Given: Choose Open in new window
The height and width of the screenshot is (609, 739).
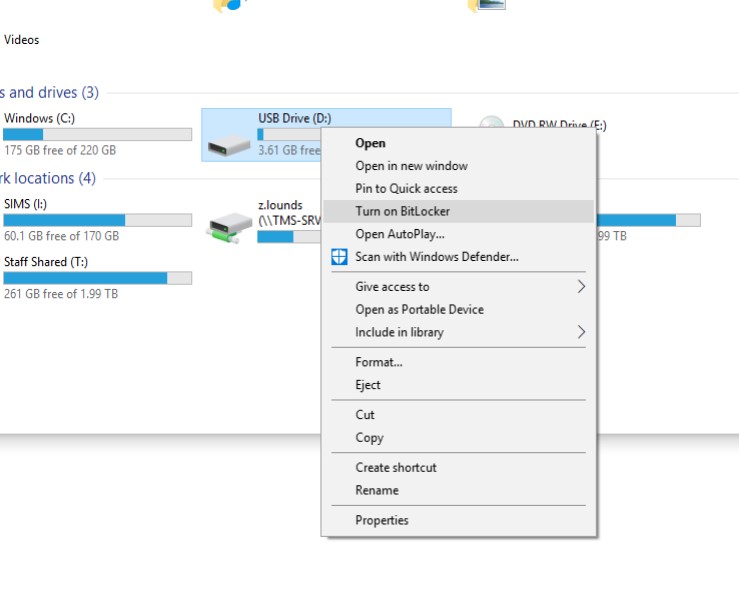Looking at the screenshot, I should point(458,166).
